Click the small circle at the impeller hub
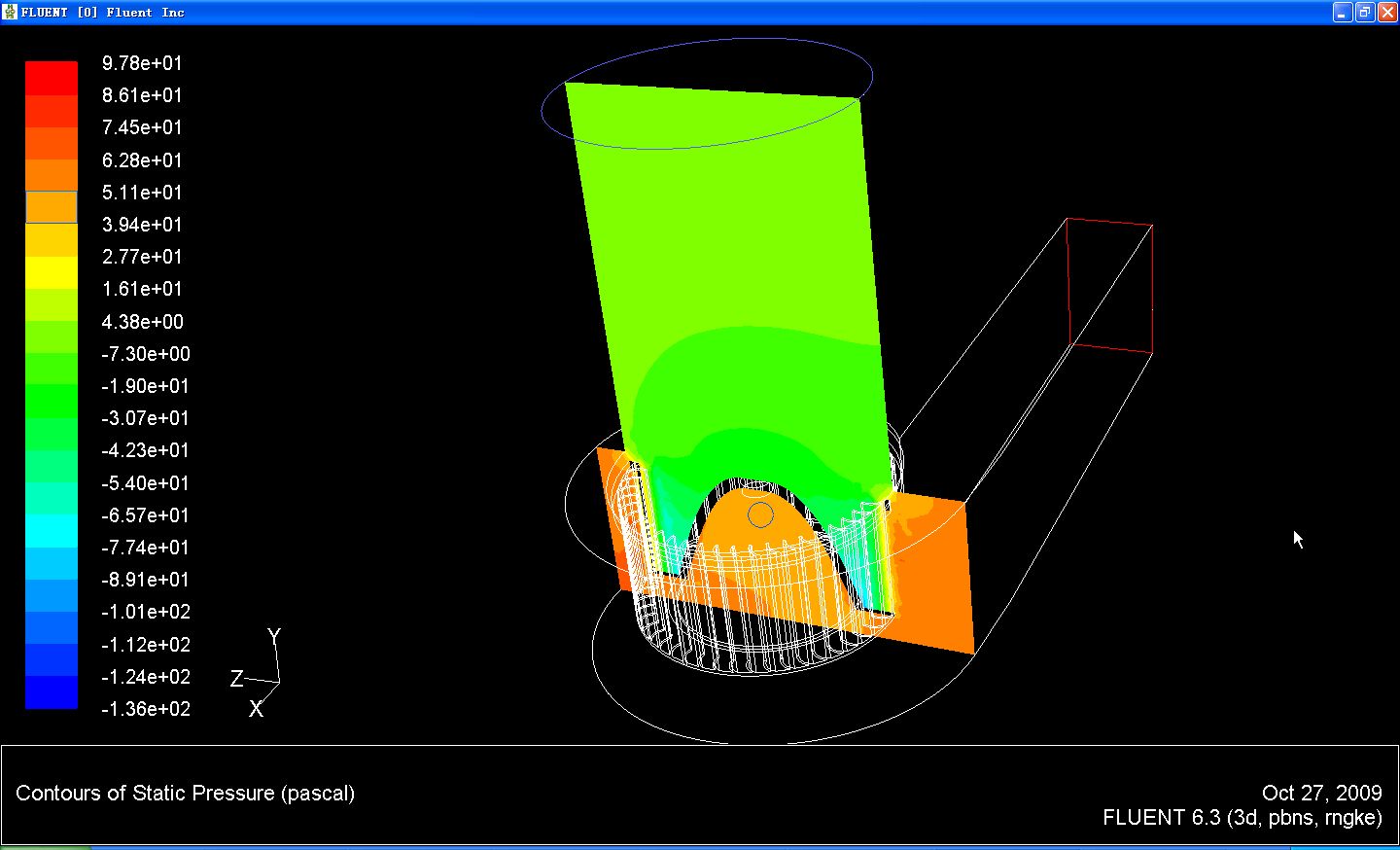1400x850 pixels. point(760,514)
